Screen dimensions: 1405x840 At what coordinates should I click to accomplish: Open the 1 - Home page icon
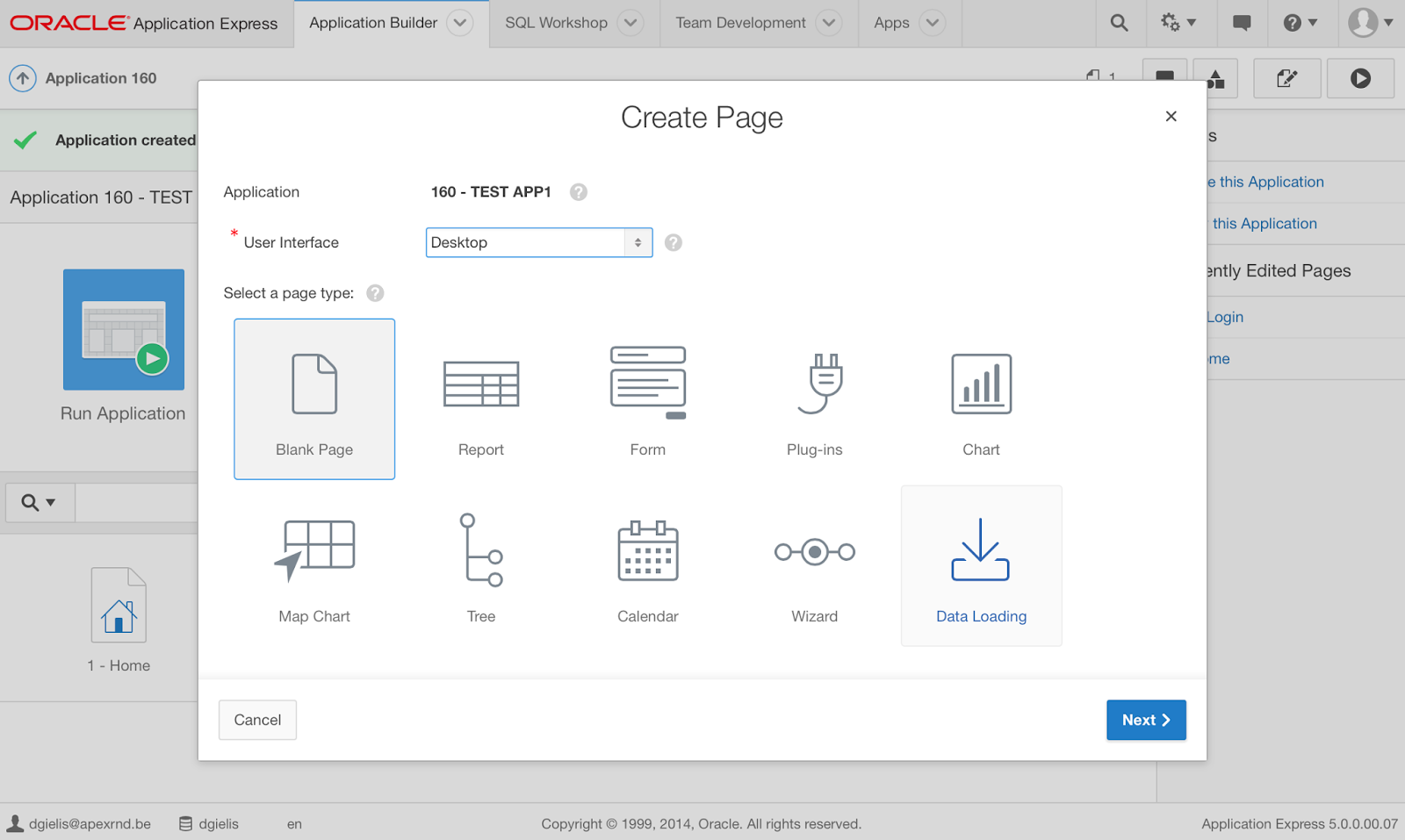119,605
